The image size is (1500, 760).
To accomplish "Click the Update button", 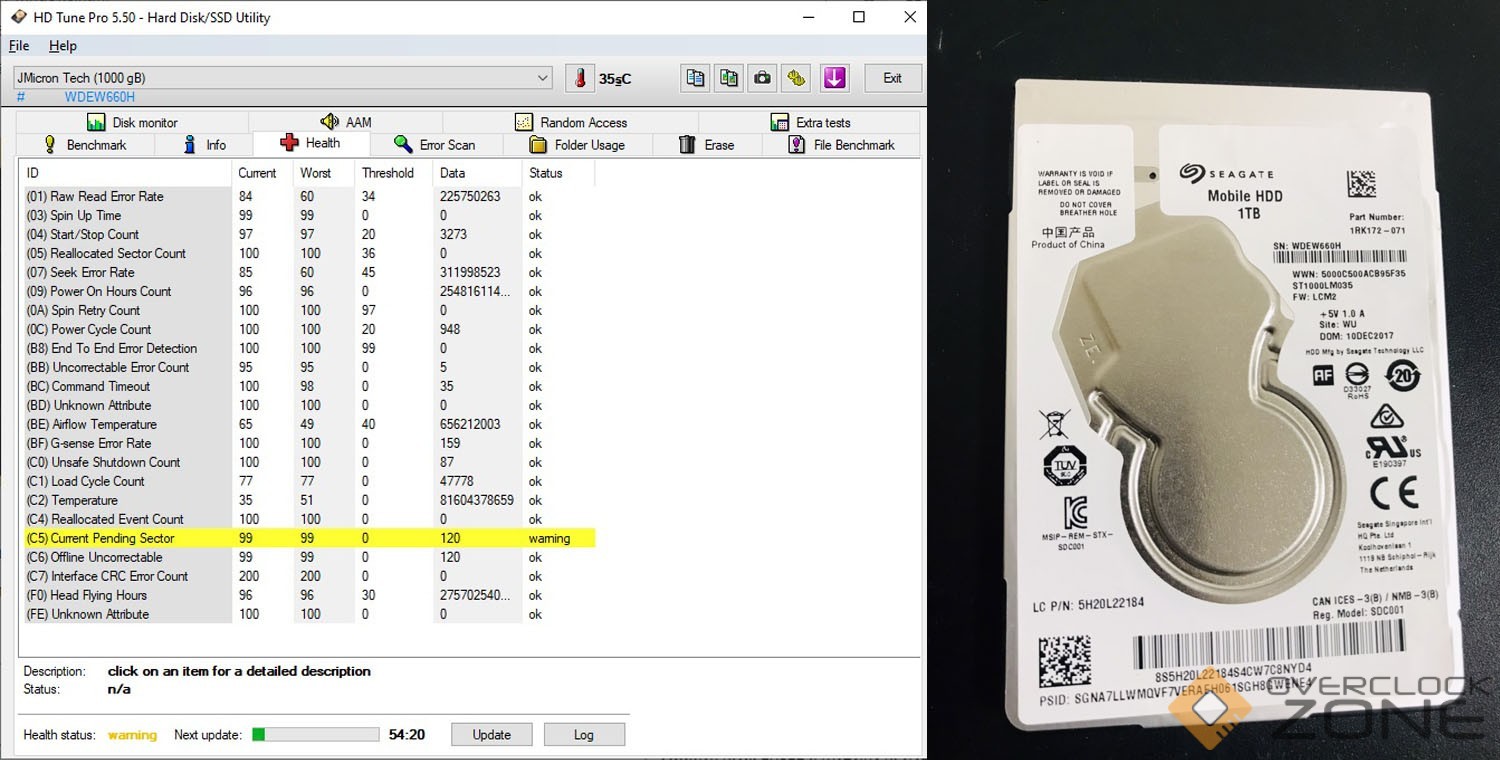I will pyautogui.click(x=491, y=735).
